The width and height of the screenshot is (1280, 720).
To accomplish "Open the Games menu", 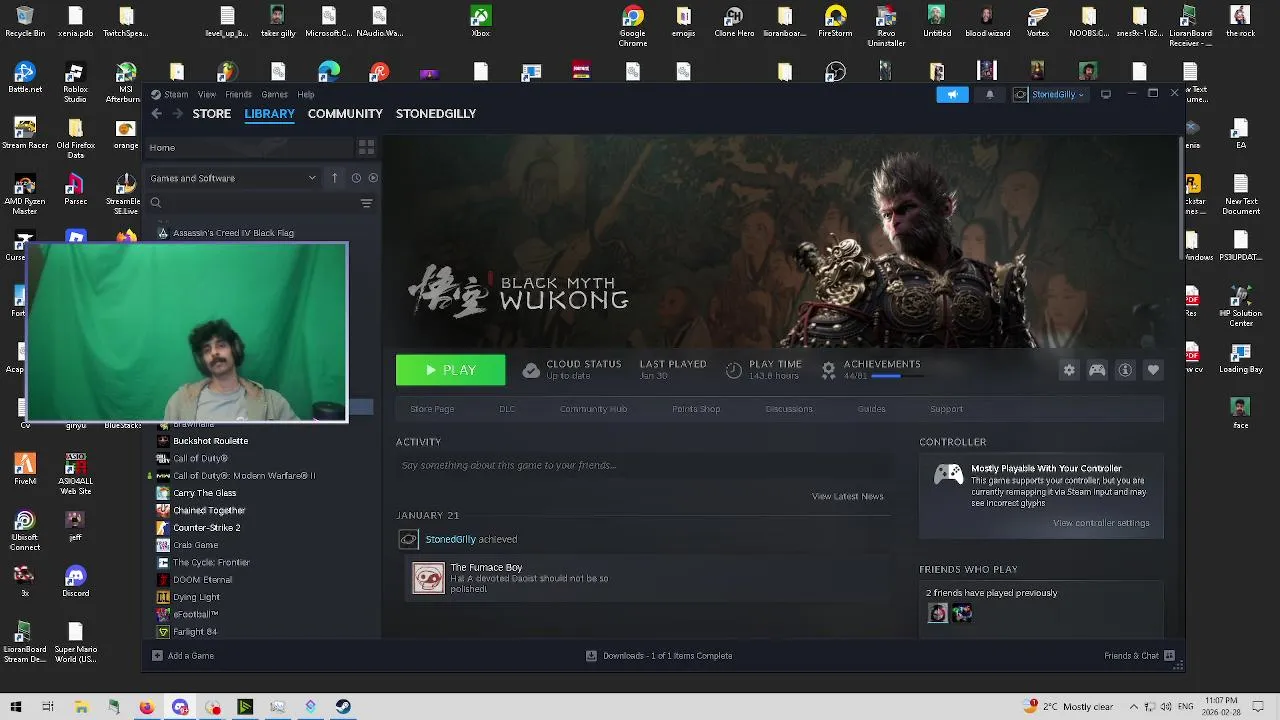I will (x=274, y=94).
